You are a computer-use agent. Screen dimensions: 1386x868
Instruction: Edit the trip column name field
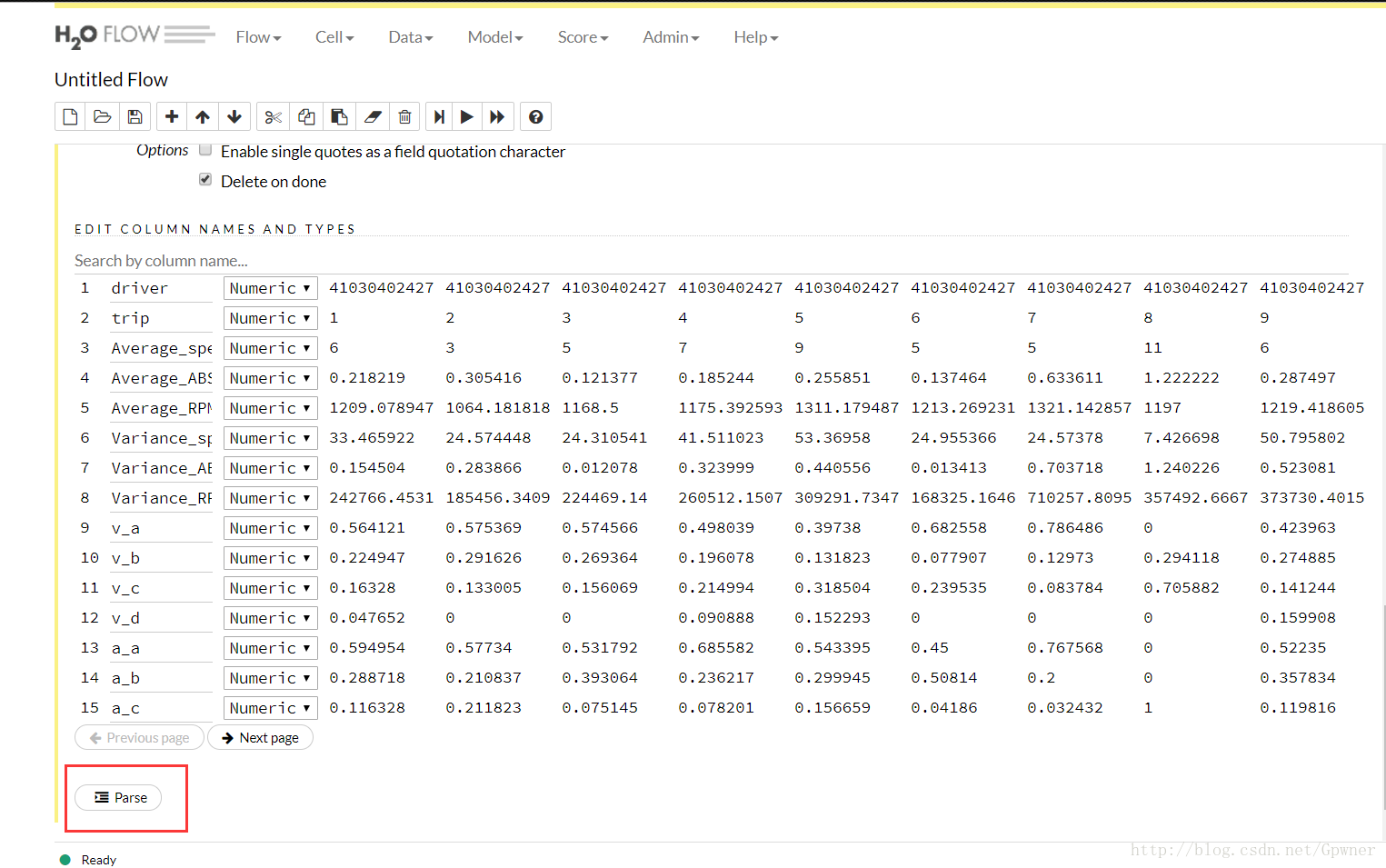click(x=161, y=318)
